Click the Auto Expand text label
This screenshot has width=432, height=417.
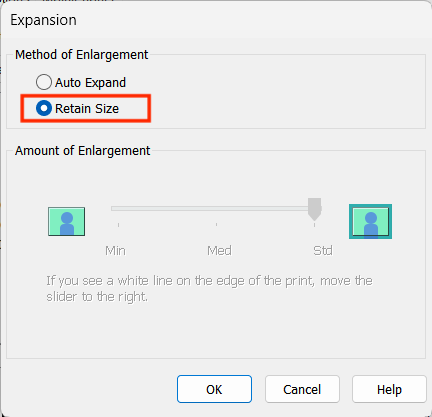coord(90,83)
